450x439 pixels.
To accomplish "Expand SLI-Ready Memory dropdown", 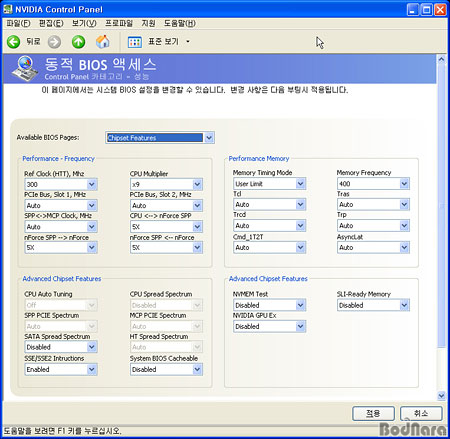I will [x=404, y=305].
